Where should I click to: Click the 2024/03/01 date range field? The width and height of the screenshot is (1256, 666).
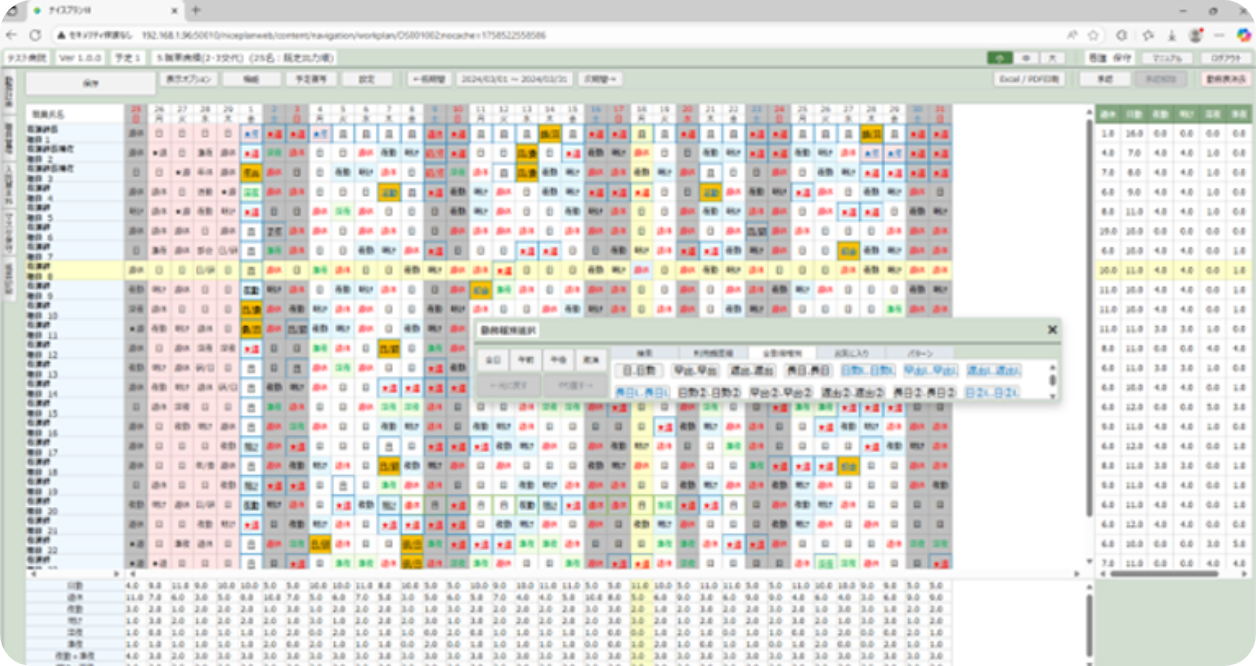point(514,78)
